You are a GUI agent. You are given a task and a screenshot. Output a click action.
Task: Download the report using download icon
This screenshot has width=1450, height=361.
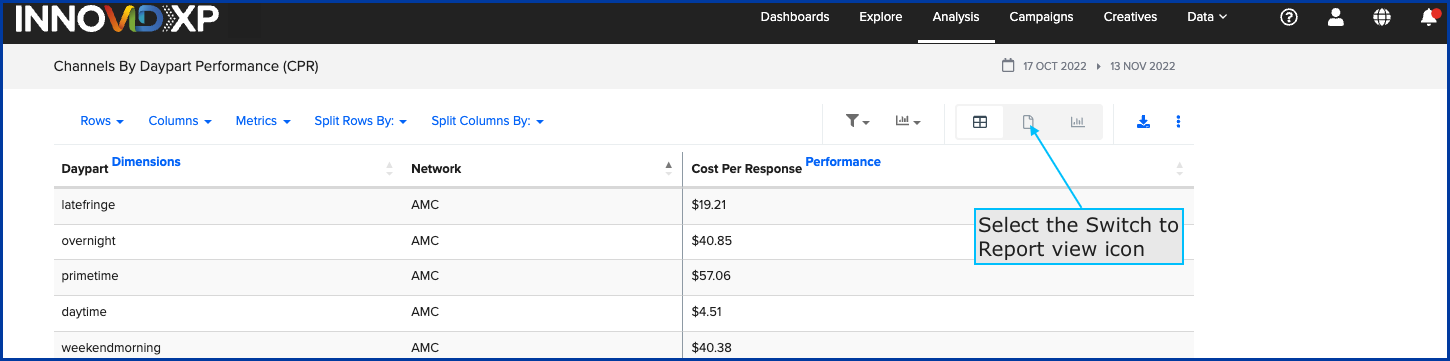(x=1144, y=121)
